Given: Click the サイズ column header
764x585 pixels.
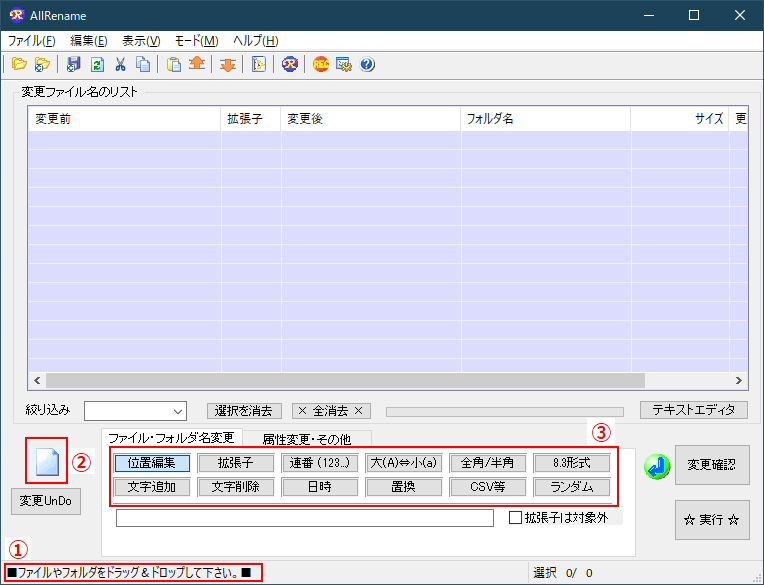Looking at the screenshot, I should [680, 118].
